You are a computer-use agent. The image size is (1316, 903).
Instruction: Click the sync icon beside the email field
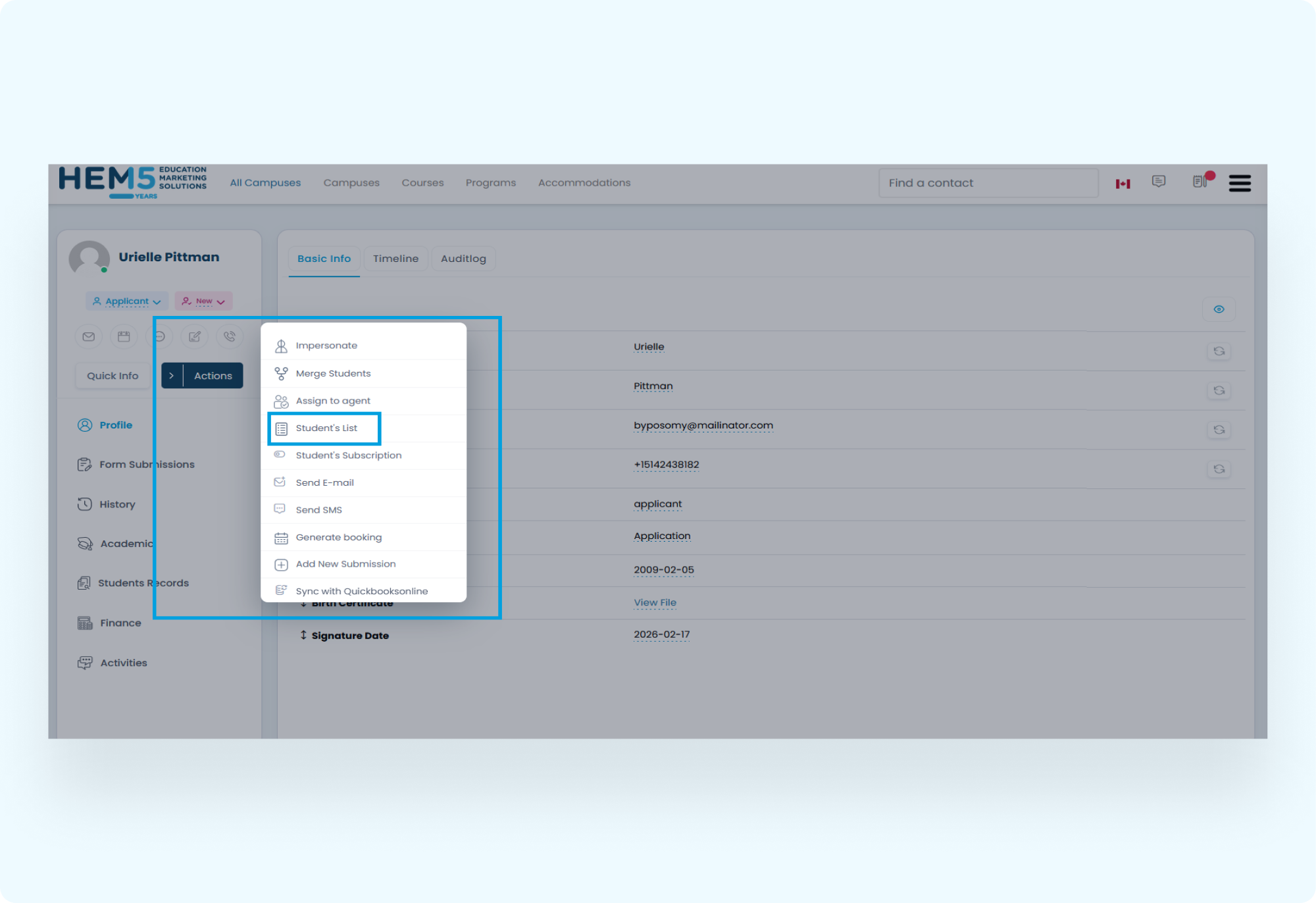[1219, 430]
